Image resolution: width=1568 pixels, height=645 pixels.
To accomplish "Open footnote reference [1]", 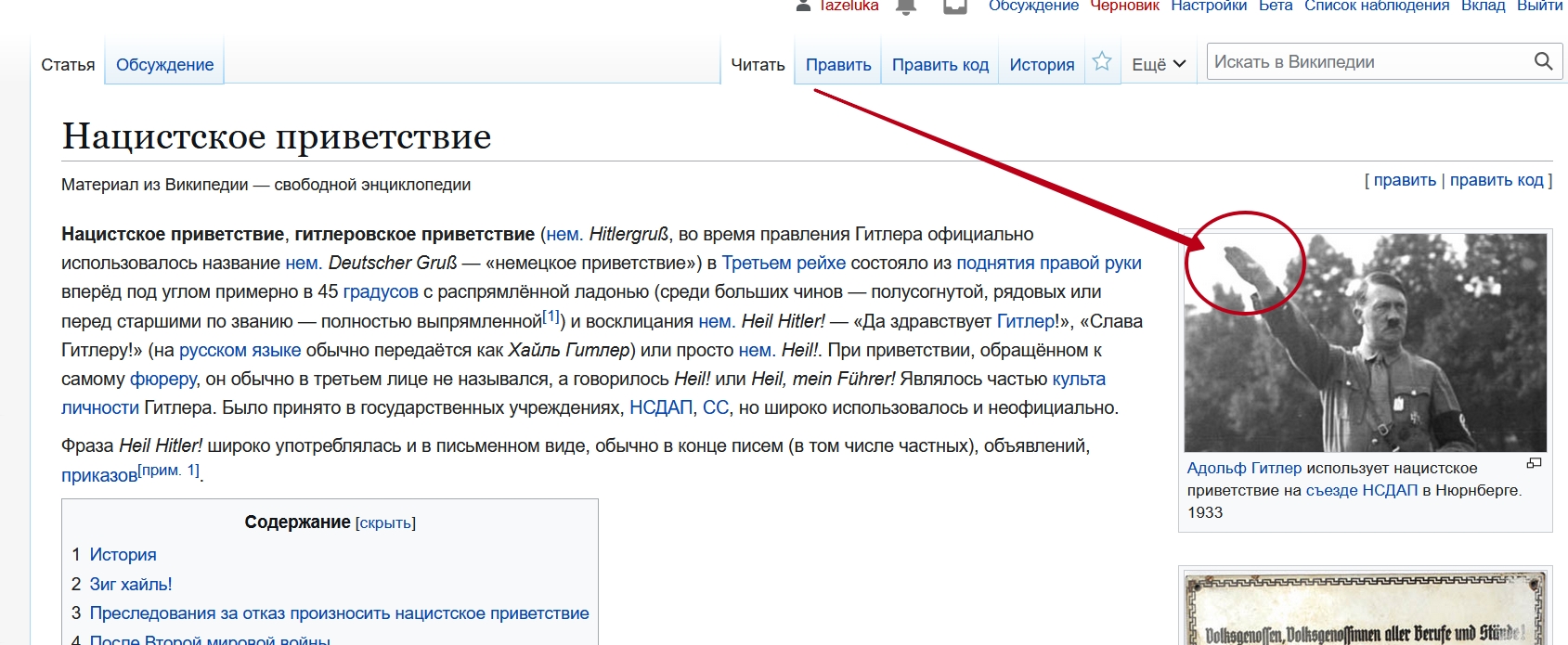I will click(551, 316).
